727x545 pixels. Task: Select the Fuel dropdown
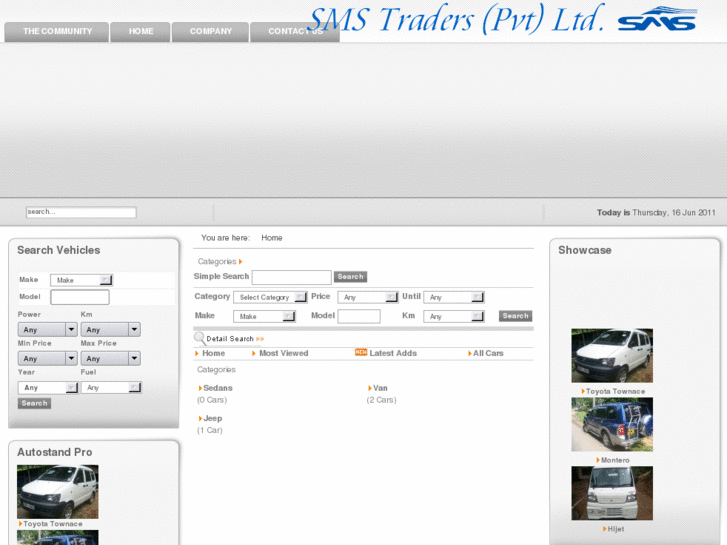(111, 387)
